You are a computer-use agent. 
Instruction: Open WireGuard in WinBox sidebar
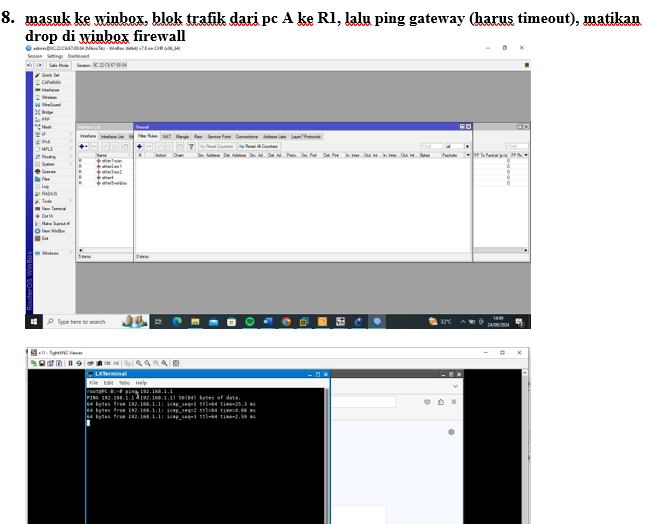[48, 105]
